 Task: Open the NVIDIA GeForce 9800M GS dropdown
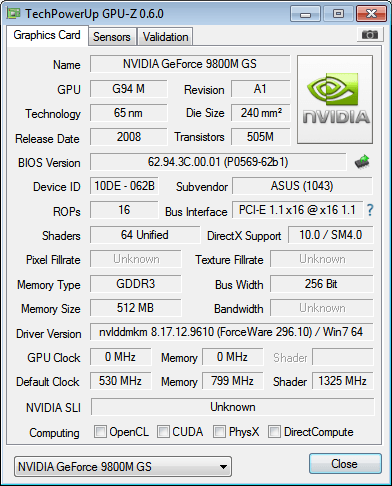(123, 467)
